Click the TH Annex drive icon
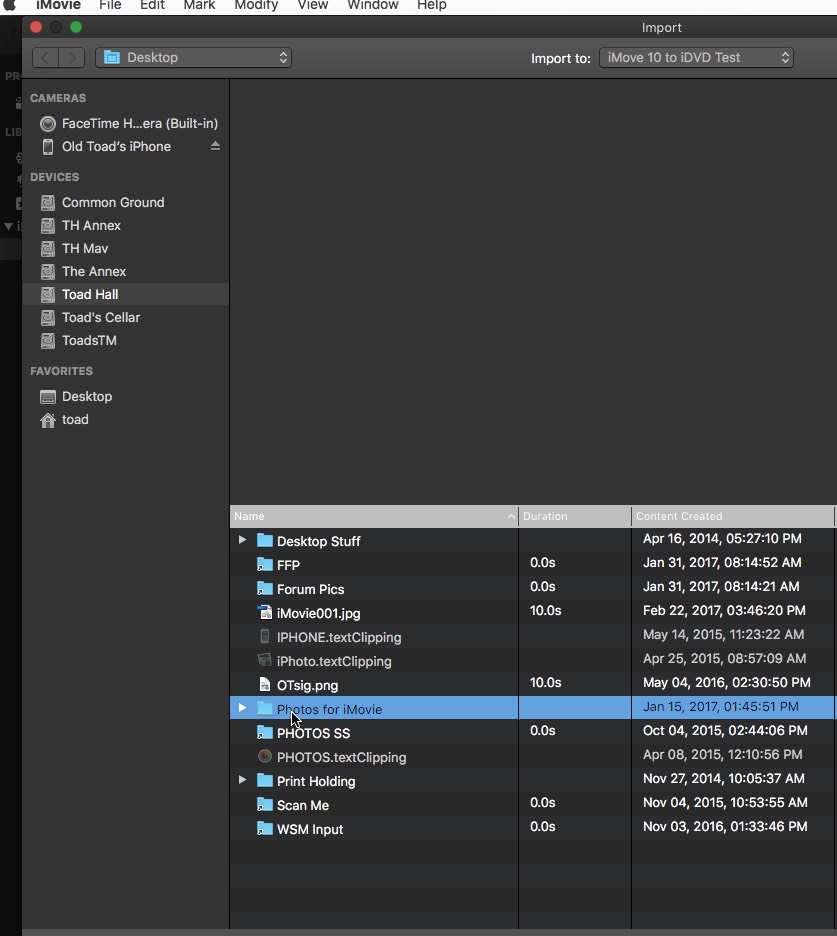837x936 pixels. tap(48, 226)
